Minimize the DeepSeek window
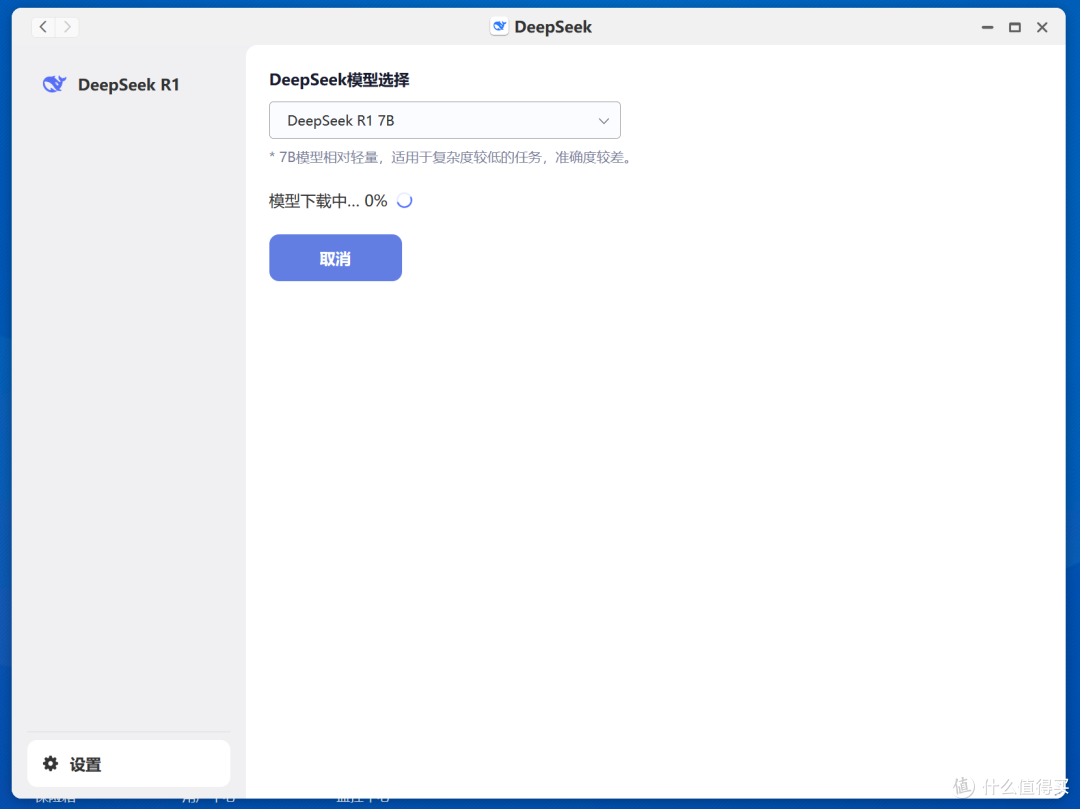Image resolution: width=1080 pixels, height=809 pixels. (x=987, y=28)
